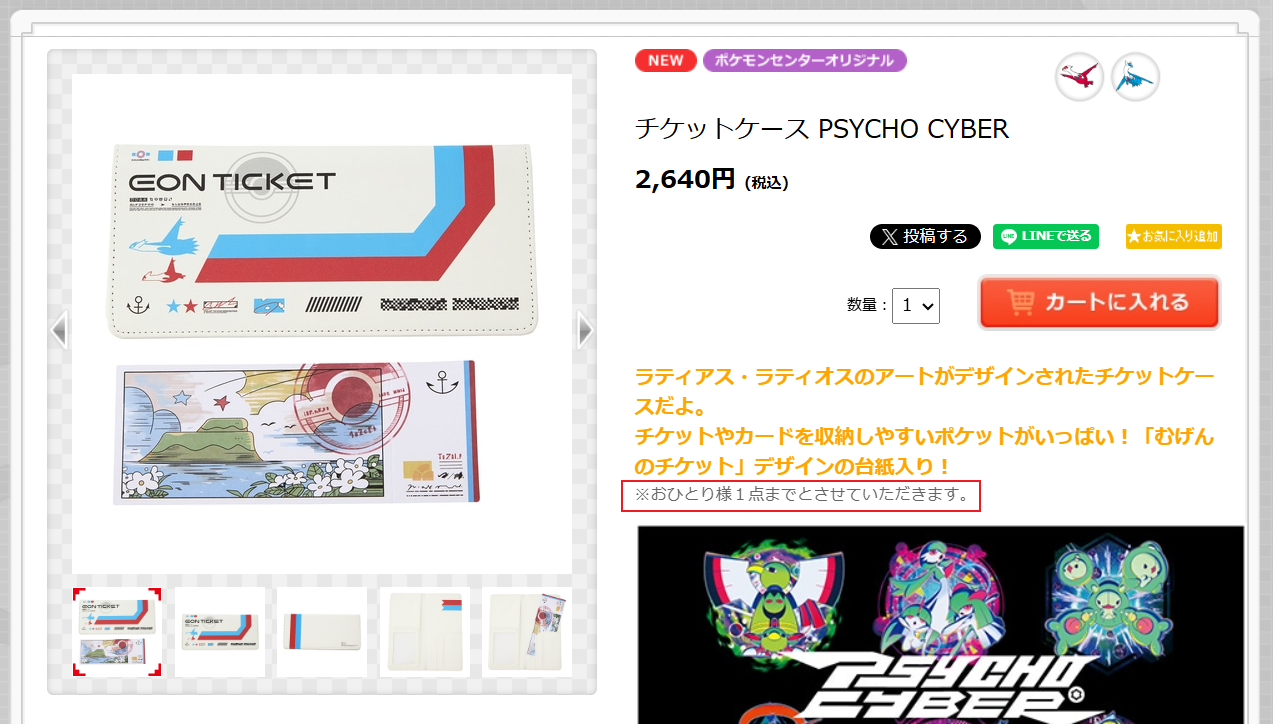Click the product title チケットケース PSYCHO CYBER

click(x=822, y=128)
